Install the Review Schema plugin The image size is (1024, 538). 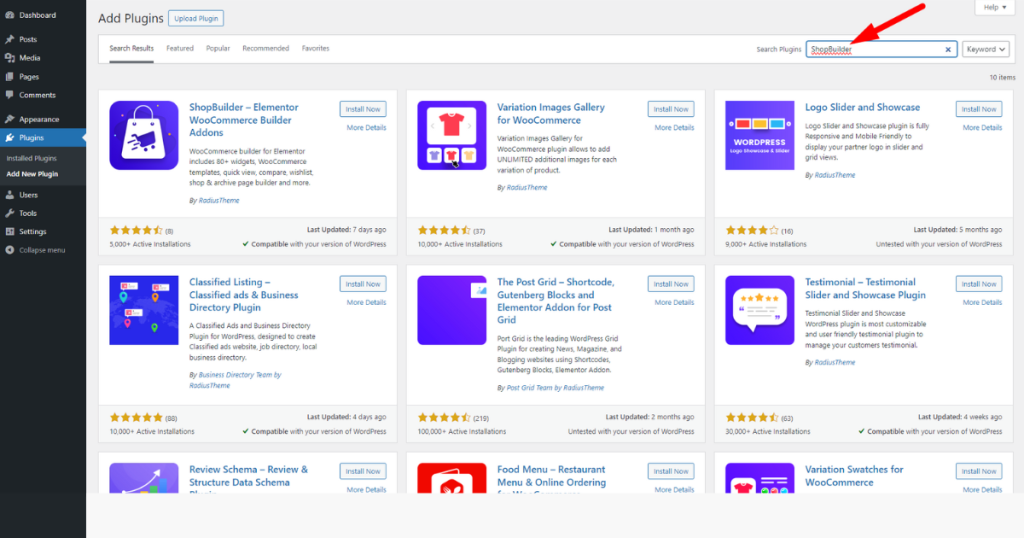click(363, 471)
